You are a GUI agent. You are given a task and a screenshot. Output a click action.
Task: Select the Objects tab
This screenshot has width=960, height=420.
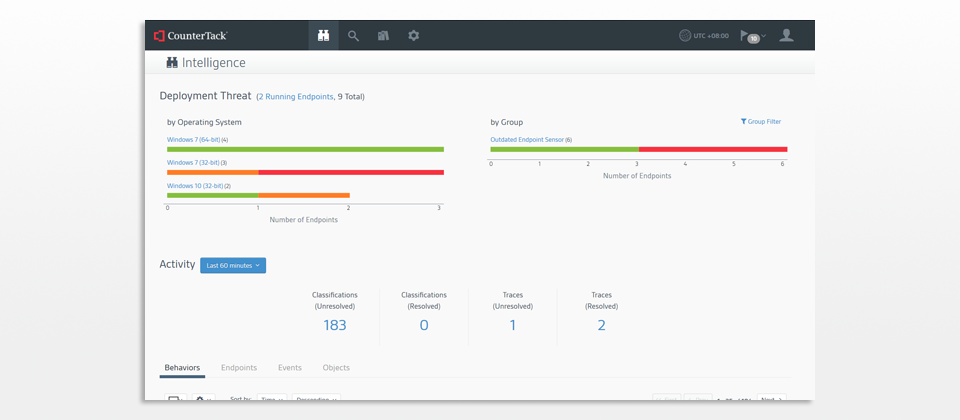tap(336, 368)
